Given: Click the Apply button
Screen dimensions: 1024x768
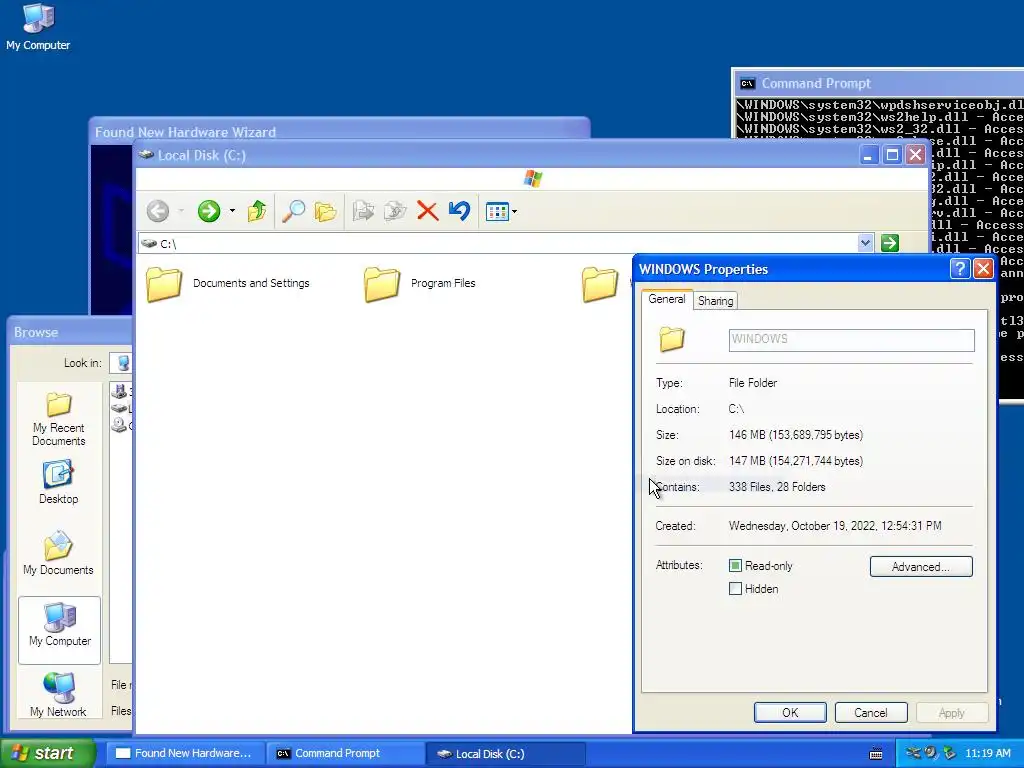Looking at the screenshot, I should coord(952,712).
